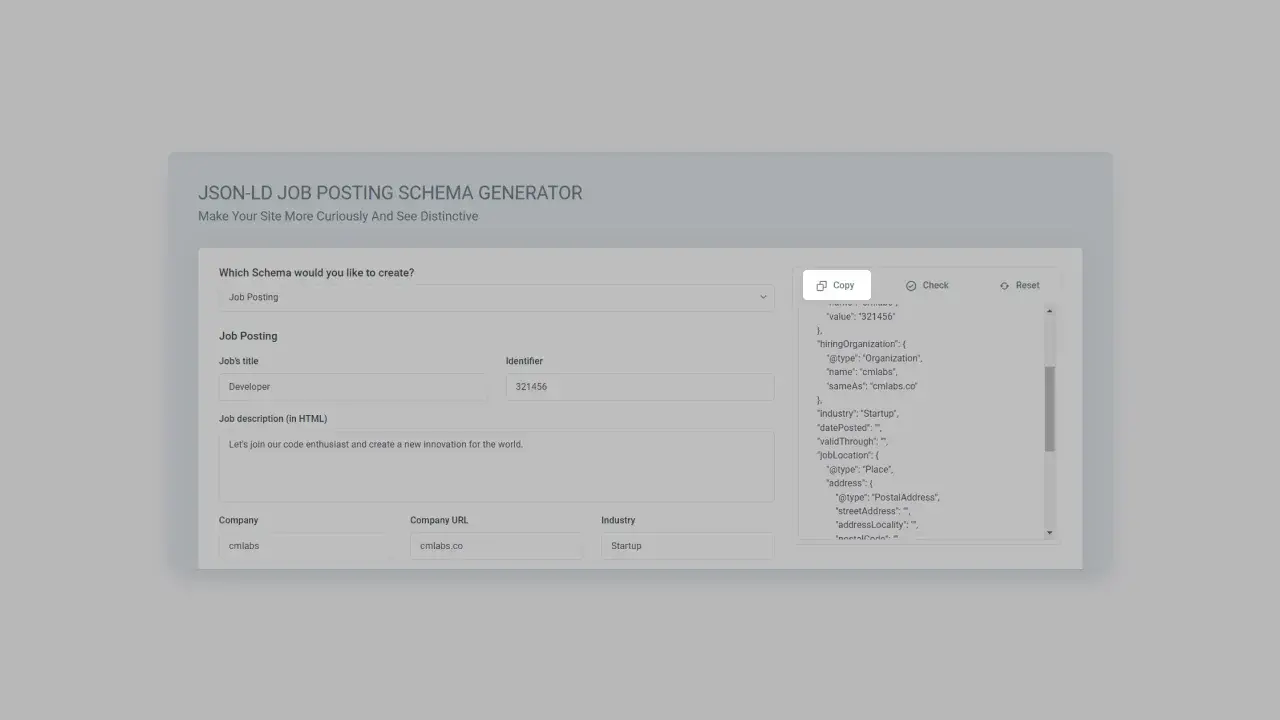Image resolution: width=1280 pixels, height=720 pixels.
Task: Check the generated schema for validity
Action: (x=926, y=285)
